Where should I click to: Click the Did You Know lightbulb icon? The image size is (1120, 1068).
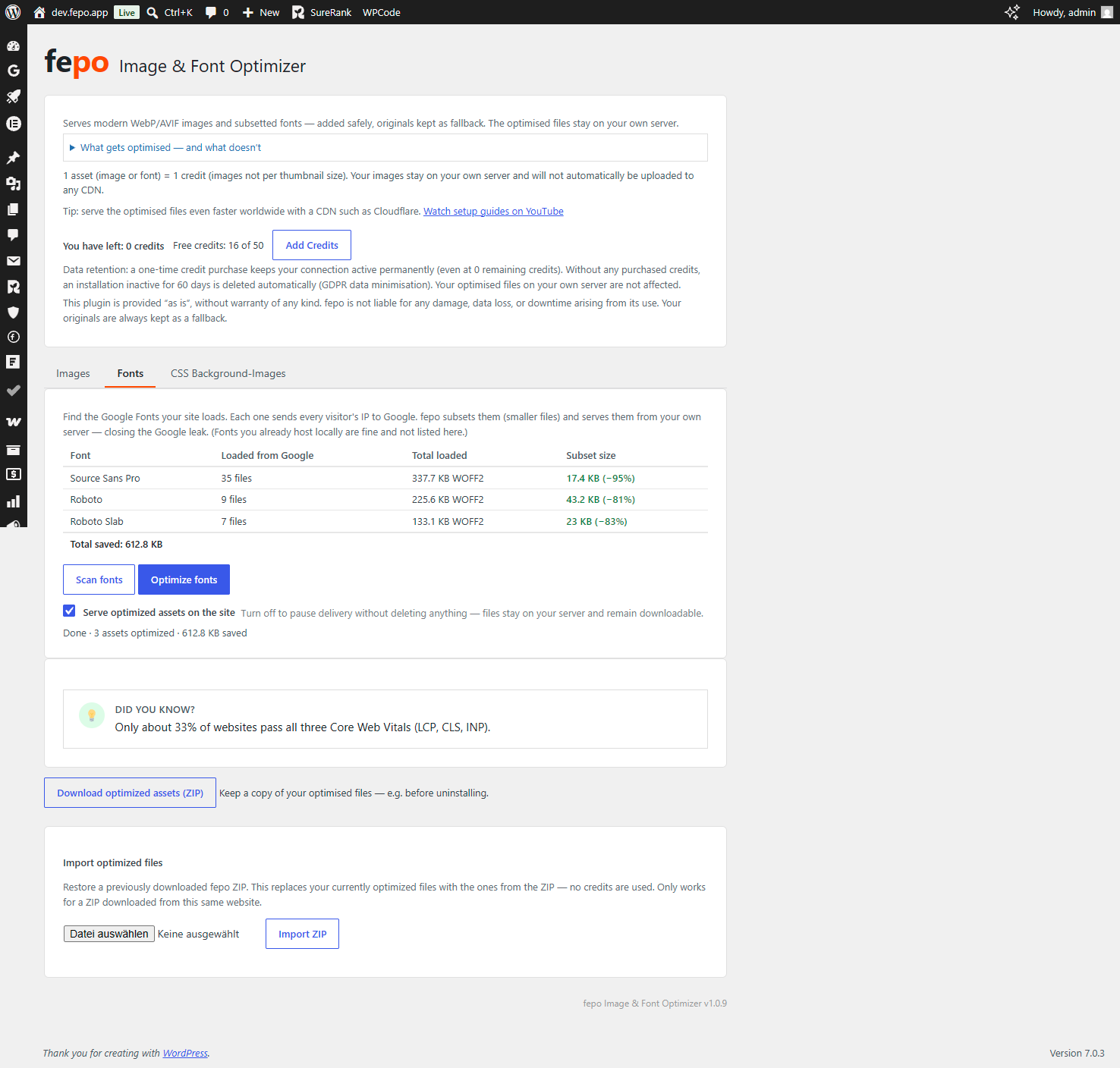point(92,715)
